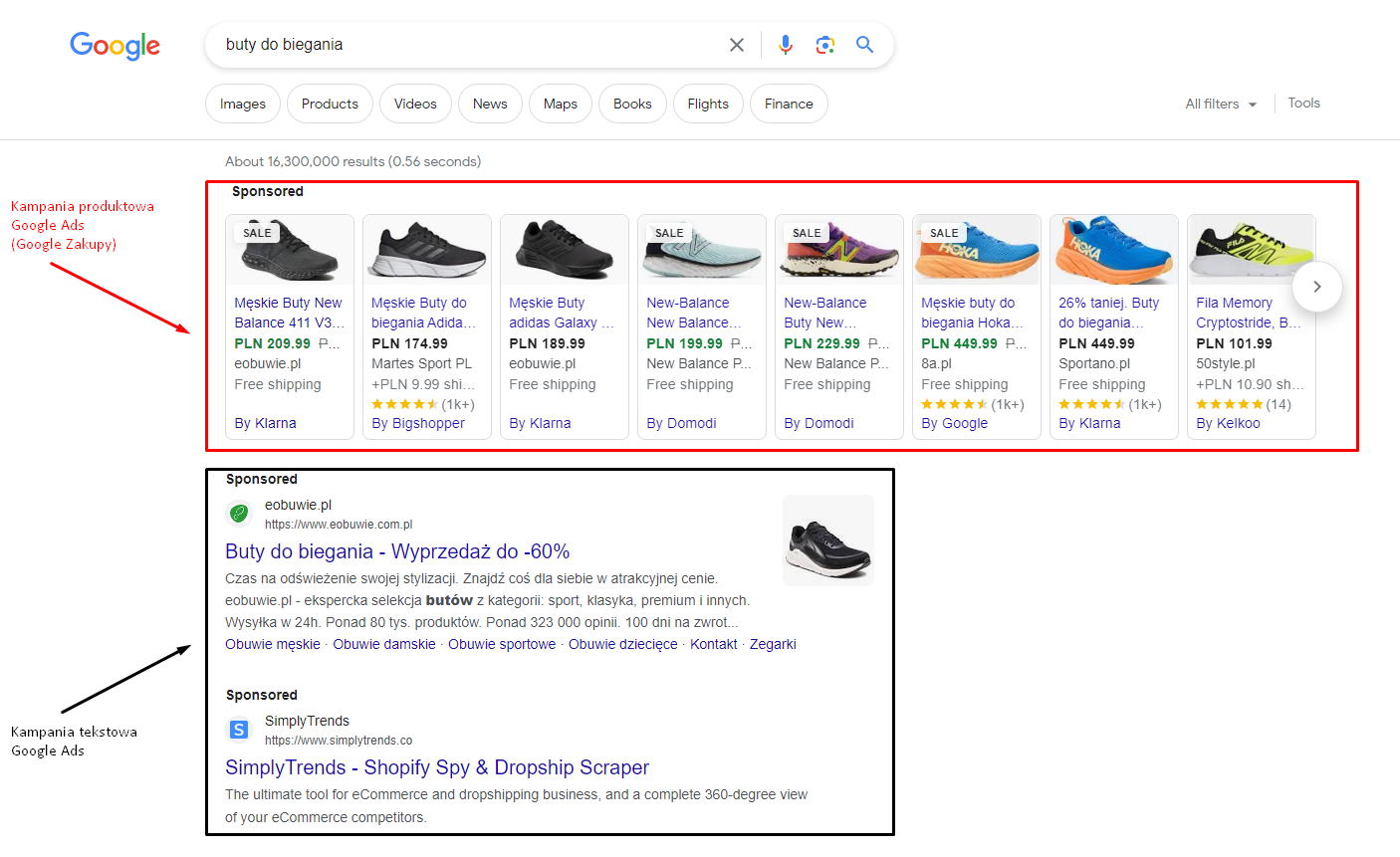The width and height of the screenshot is (1400, 857).
Task: Click price 'PLN 101.99'
Action: 1234,343
